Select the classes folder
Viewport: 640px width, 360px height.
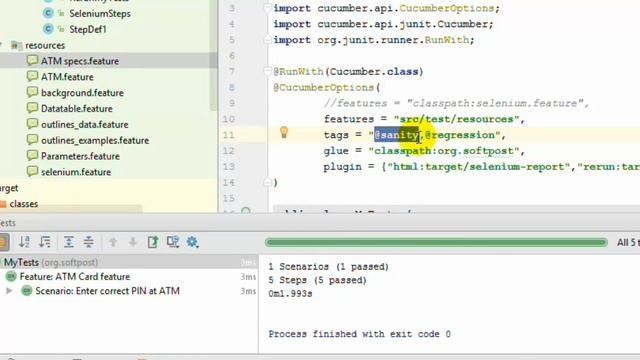click(x=24, y=204)
